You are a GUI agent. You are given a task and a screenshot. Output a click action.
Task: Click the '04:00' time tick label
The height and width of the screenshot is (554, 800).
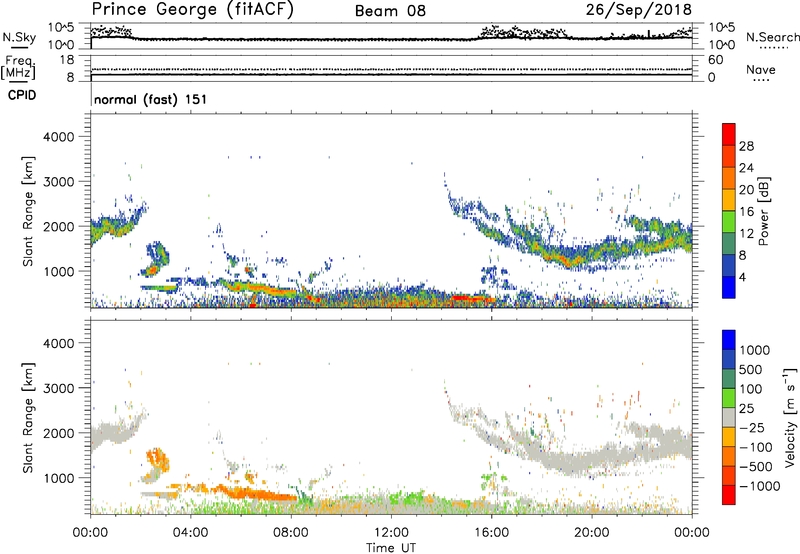[x=190, y=533]
